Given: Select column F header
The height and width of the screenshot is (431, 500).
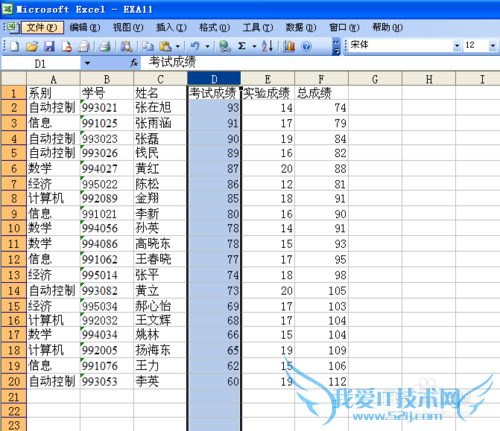Looking at the screenshot, I should pos(321,79).
